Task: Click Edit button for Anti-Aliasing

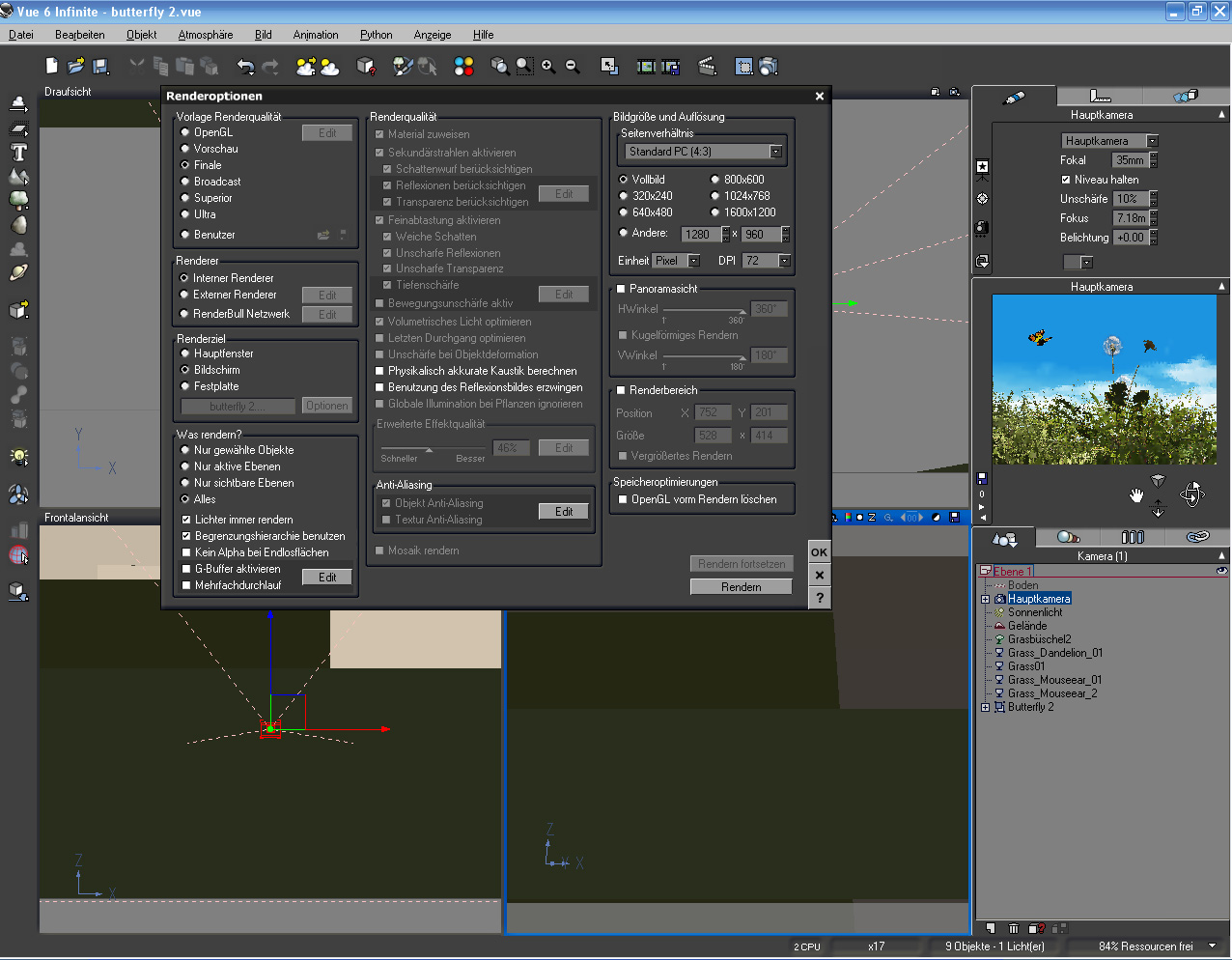Action: click(x=564, y=512)
